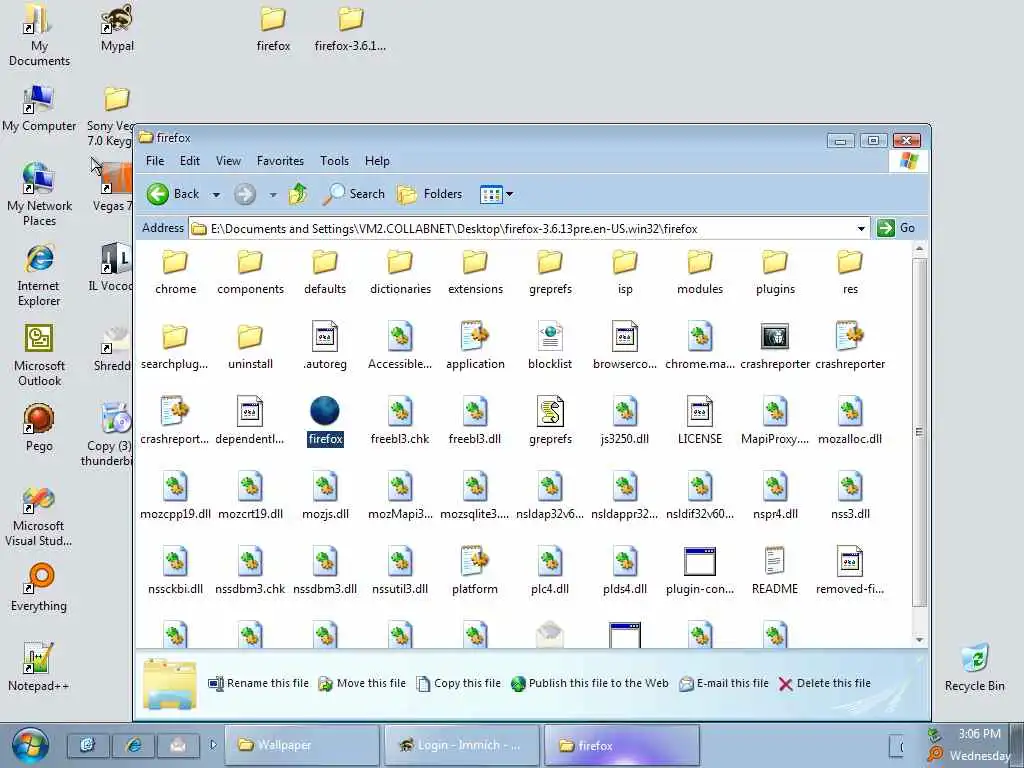This screenshot has width=1024, height=768.
Task: Switch to Login - Immich taskbar window
Action: (462, 744)
